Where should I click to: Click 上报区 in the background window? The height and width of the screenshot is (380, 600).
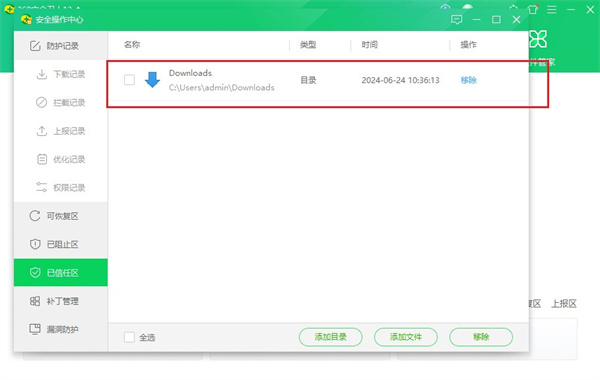point(564,304)
